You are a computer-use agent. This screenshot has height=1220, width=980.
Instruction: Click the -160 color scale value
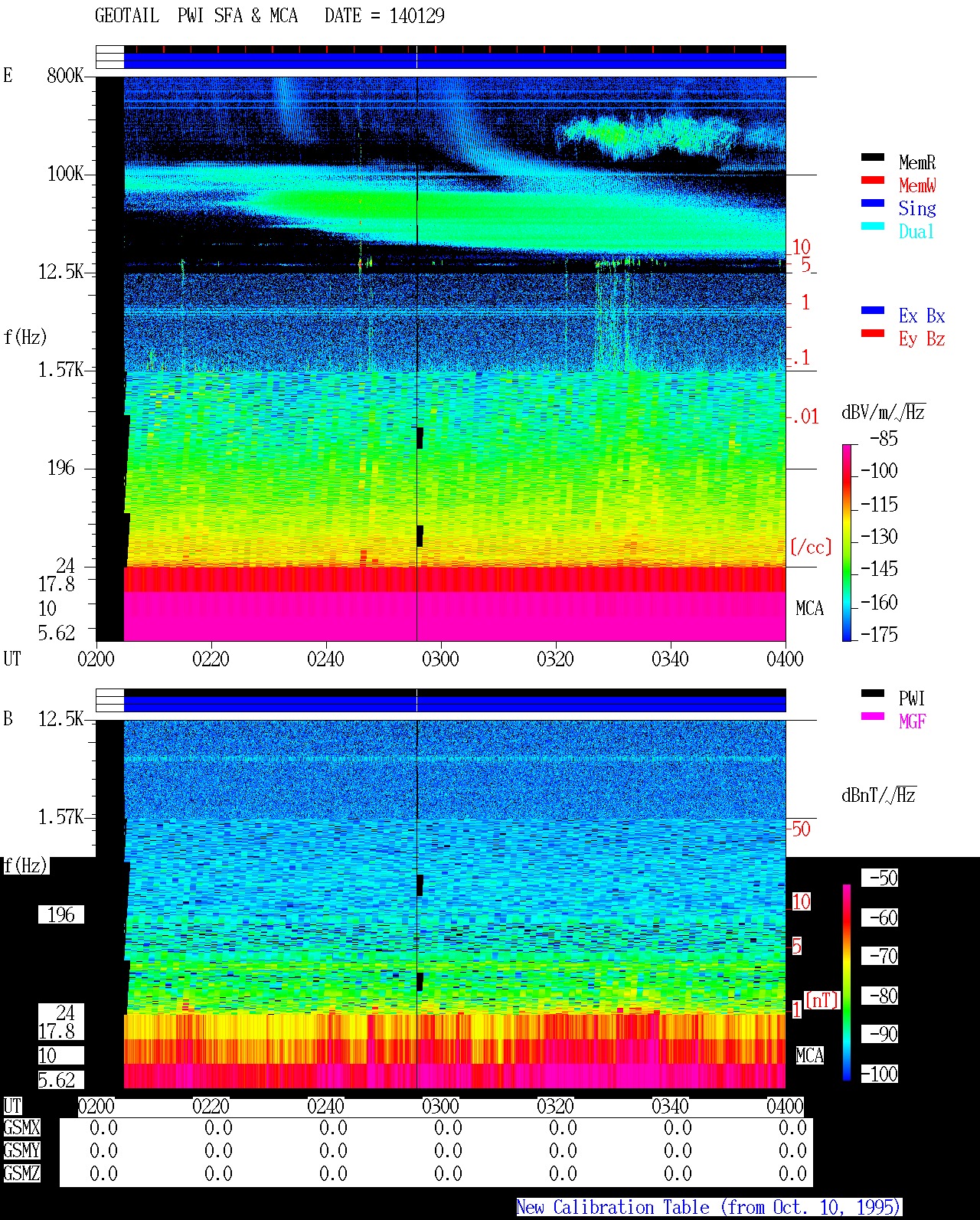(x=879, y=602)
